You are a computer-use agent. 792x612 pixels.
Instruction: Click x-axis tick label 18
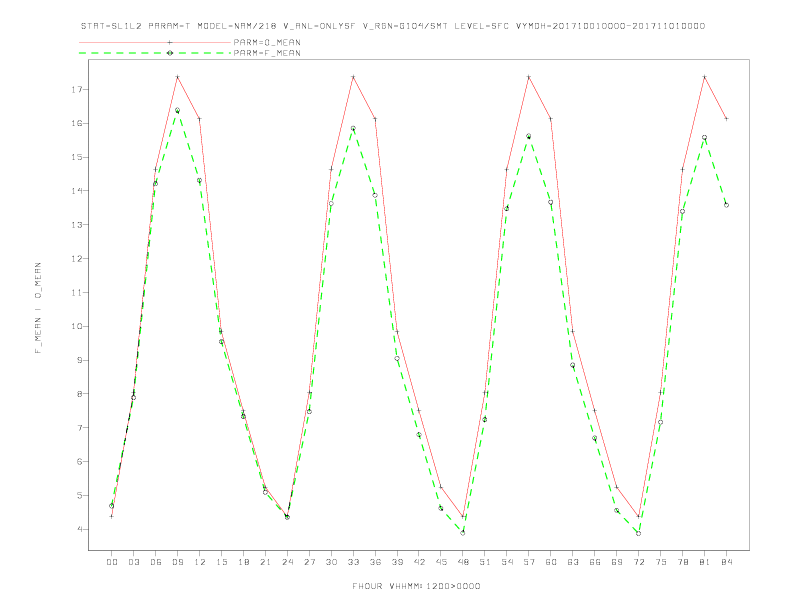(x=243, y=562)
